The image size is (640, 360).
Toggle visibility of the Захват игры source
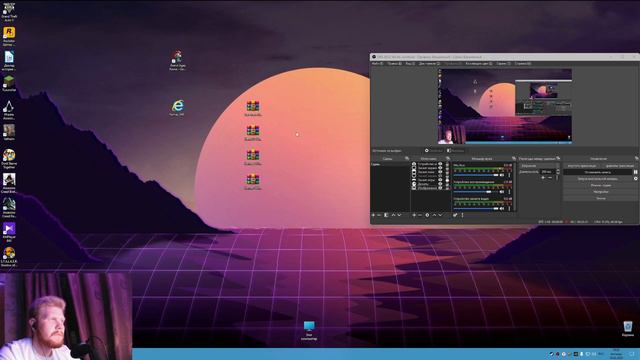click(x=440, y=180)
